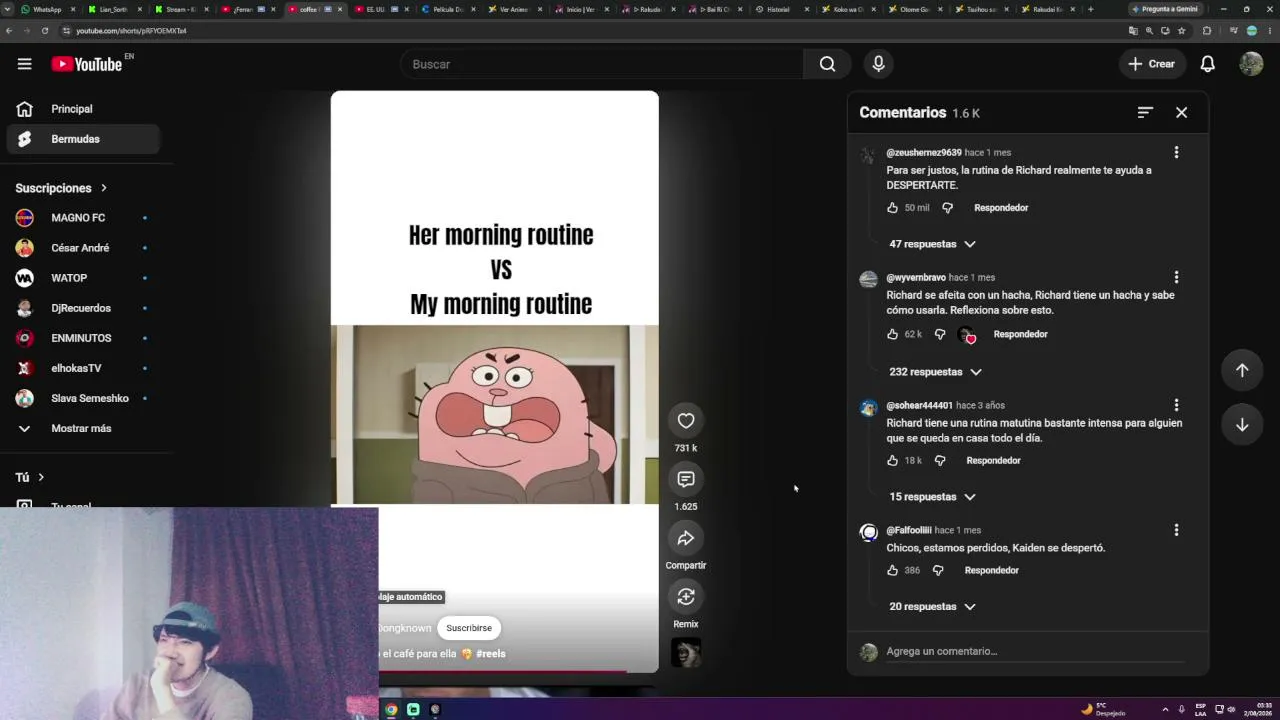Reply to the @wyvernbravo comment

(1020, 334)
